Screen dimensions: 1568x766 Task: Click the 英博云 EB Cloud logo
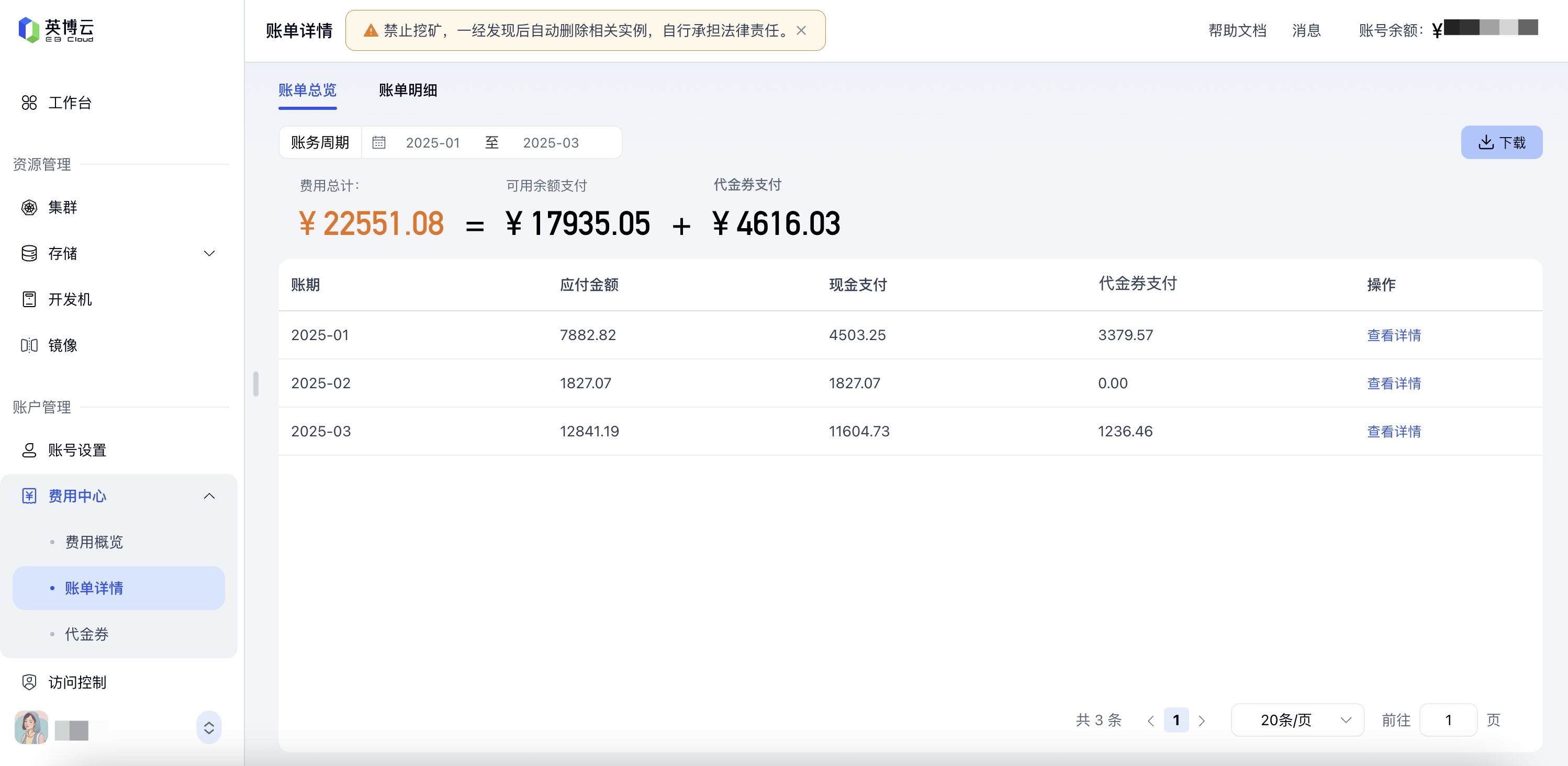click(56, 29)
